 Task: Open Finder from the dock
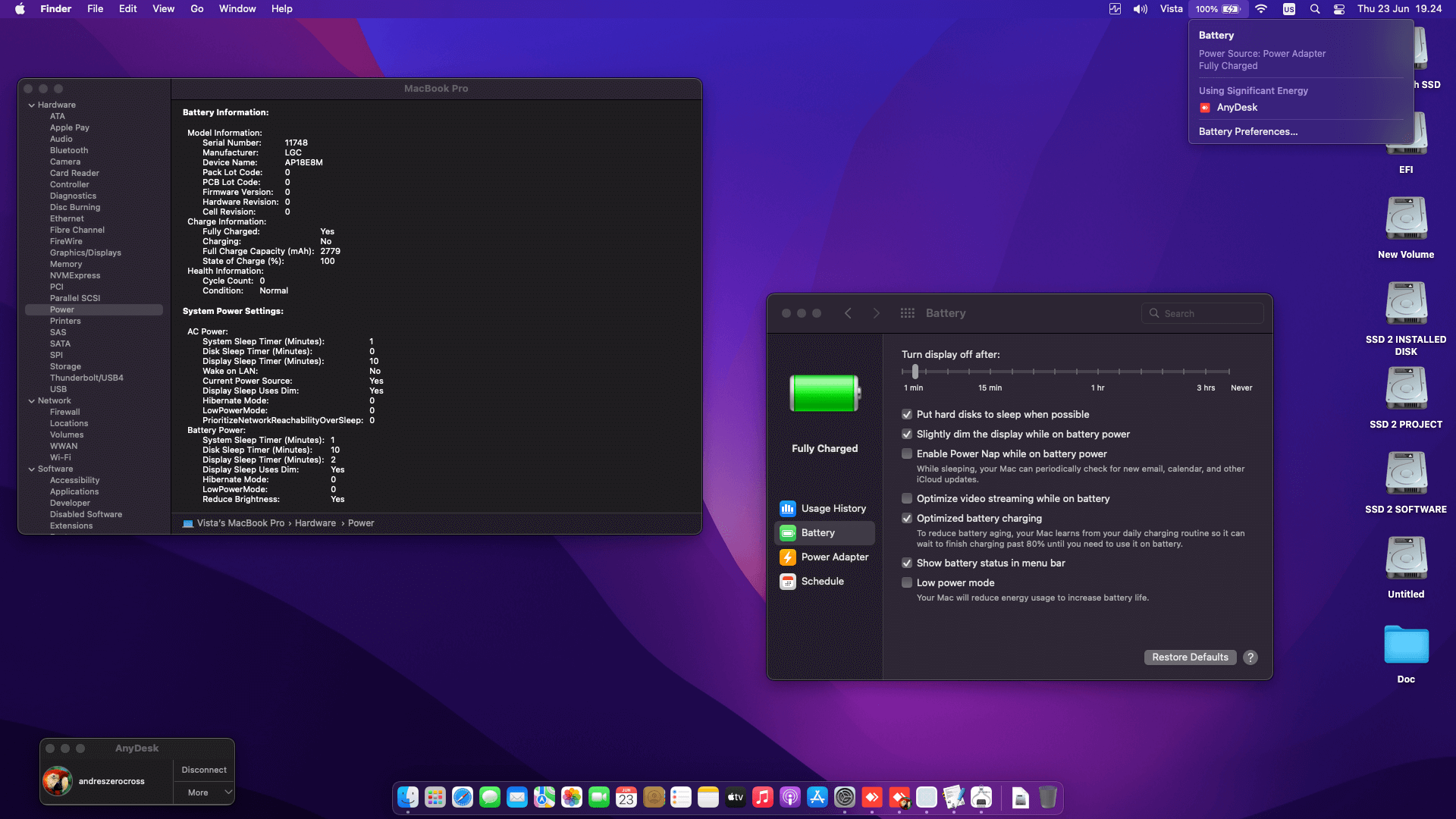(408, 797)
